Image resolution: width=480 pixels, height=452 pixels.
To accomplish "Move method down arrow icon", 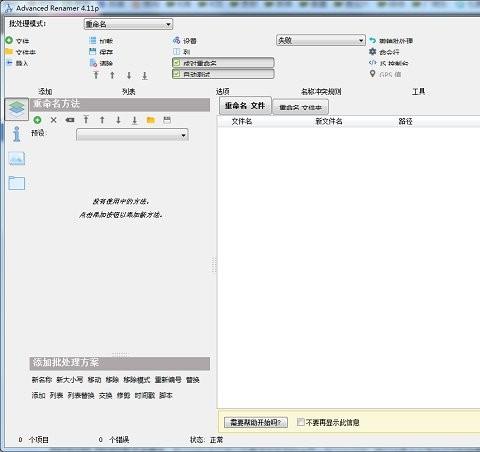I will 118,120.
